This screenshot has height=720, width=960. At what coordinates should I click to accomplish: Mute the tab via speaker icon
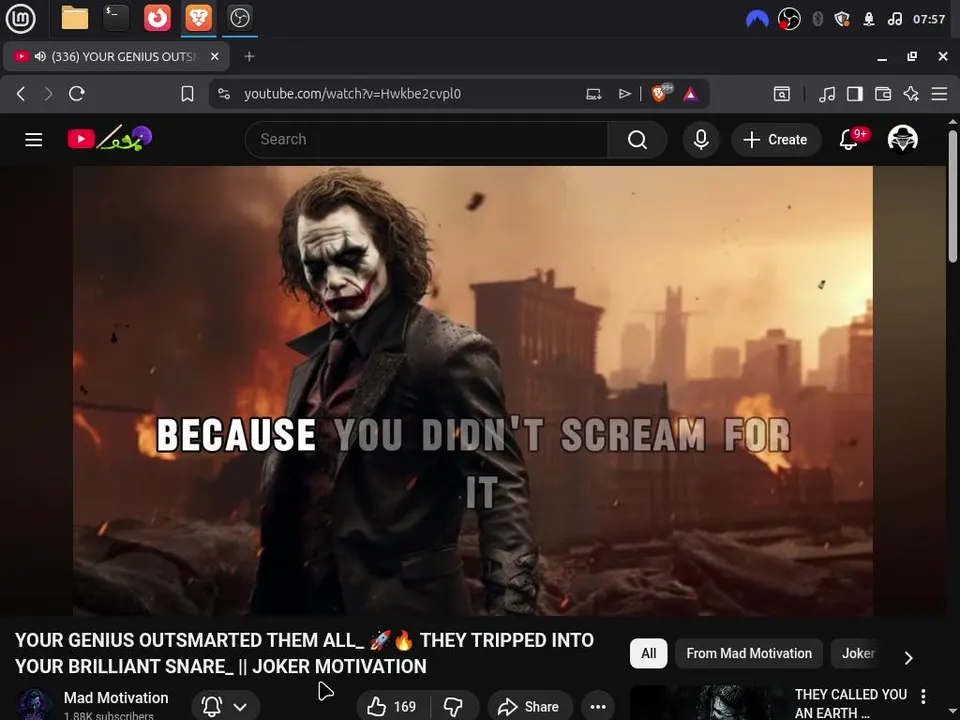pos(40,56)
